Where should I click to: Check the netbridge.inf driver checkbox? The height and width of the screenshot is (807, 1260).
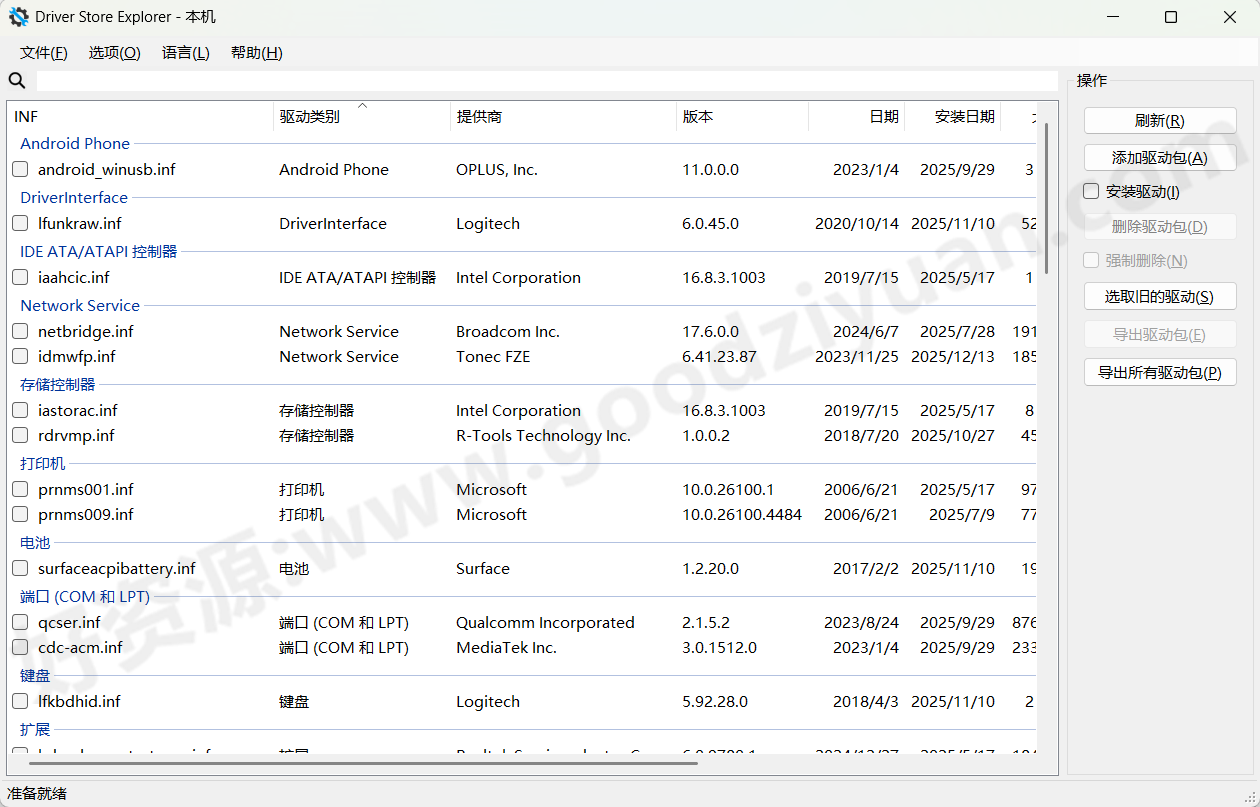(x=19, y=331)
